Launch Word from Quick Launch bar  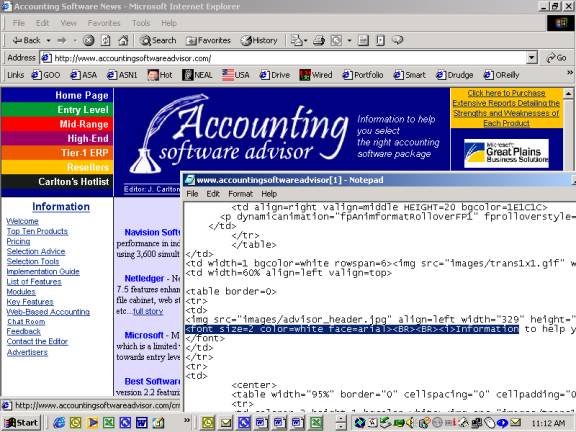coord(142,423)
